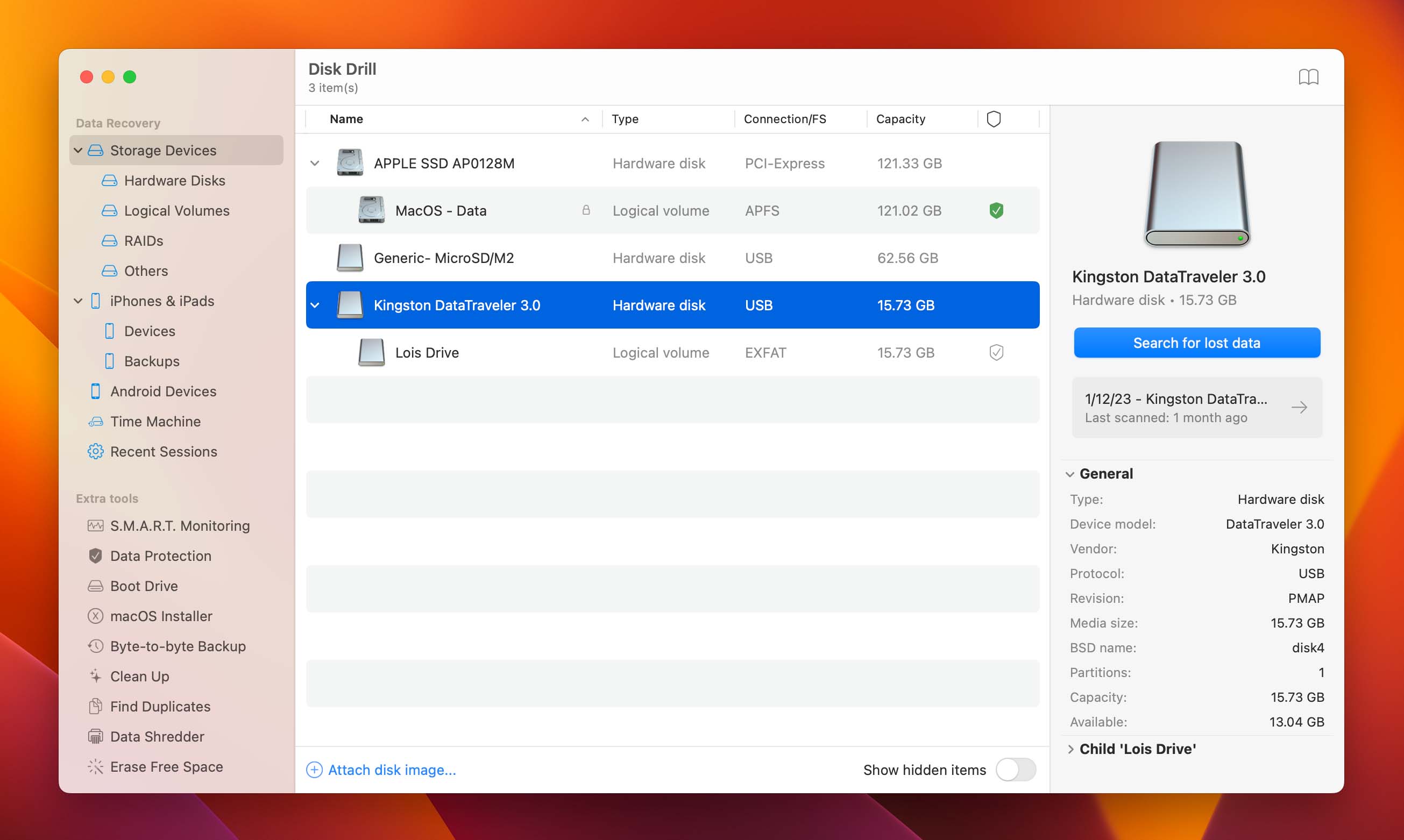The height and width of the screenshot is (840, 1404).
Task: Collapse the APPLE SSD AP0128M row
Action: pyautogui.click(x=316, y=163)
